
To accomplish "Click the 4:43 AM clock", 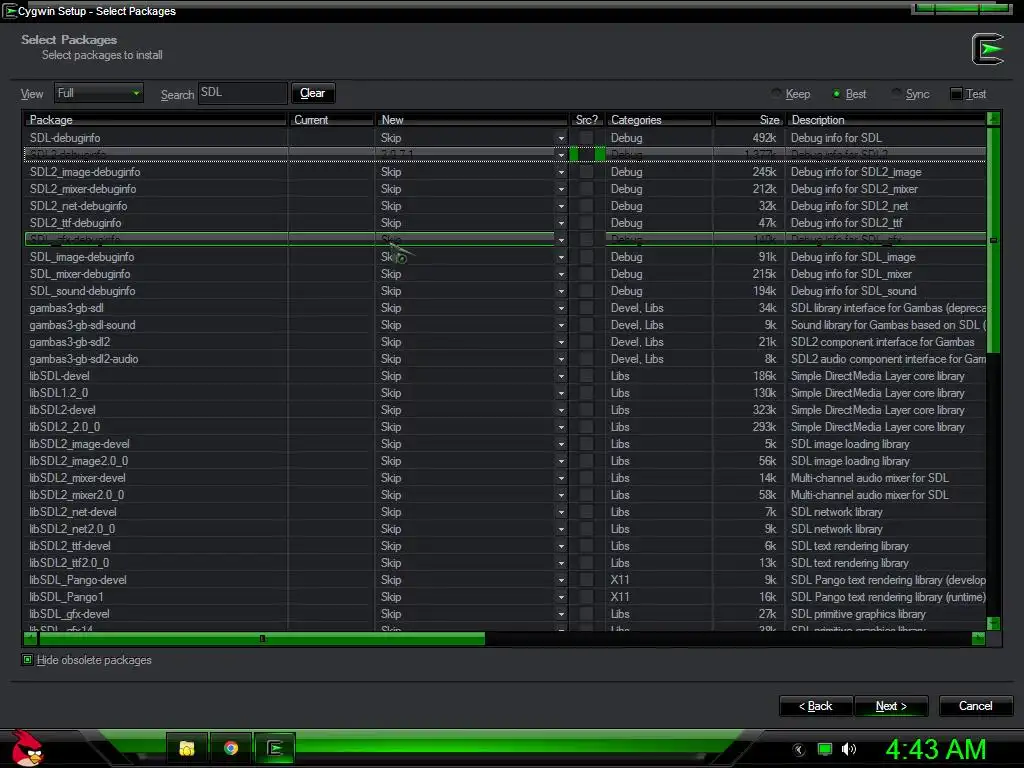I will tap(936, 749).
